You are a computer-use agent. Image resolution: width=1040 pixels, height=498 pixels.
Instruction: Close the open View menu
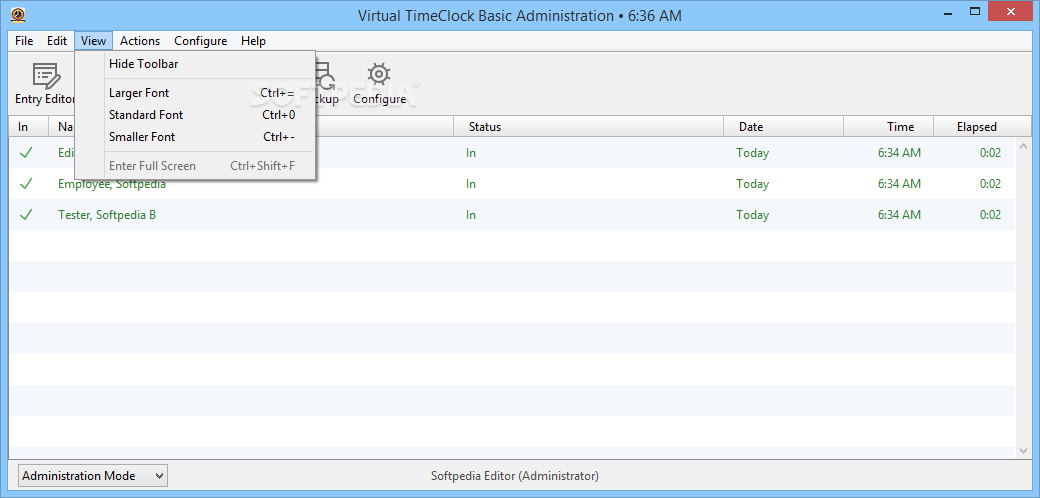tap(94, 40)
